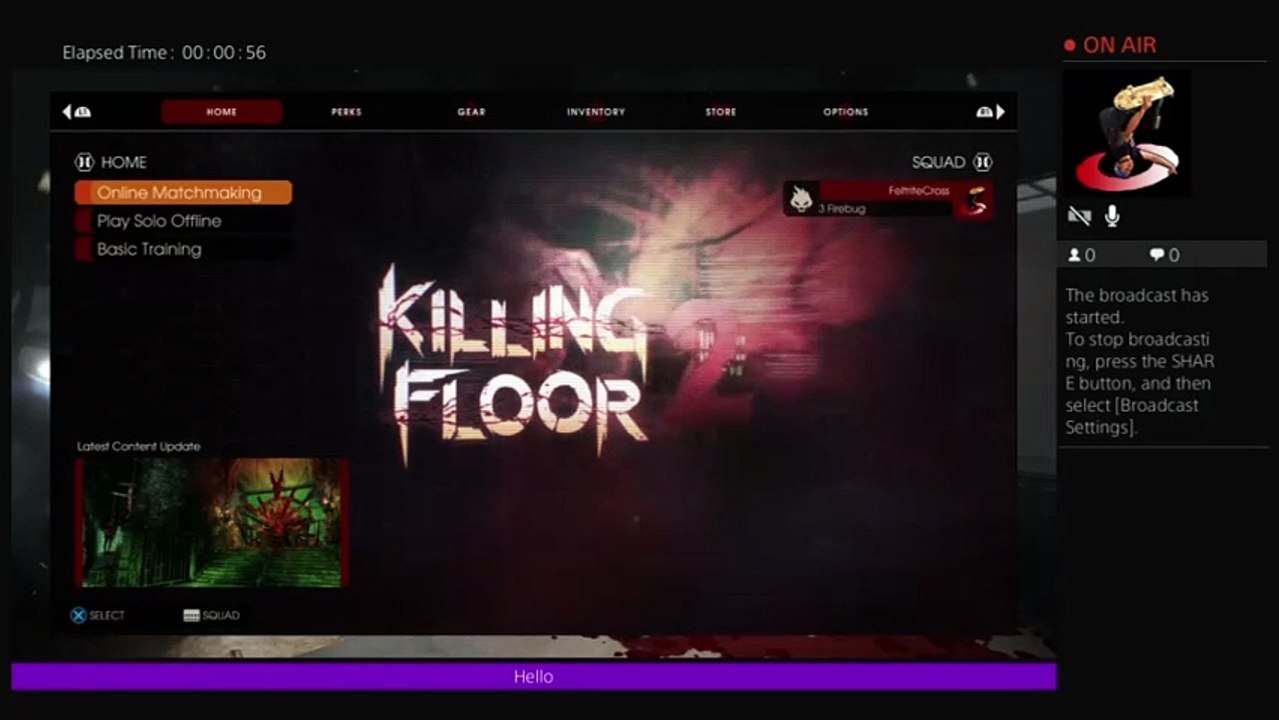Open the STORE tab

(x=721, y=112)
